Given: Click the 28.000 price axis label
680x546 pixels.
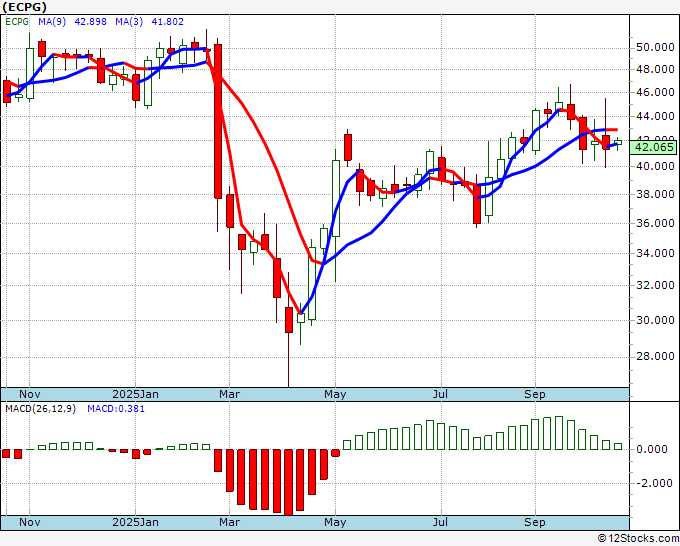Looking at the screenshot, I should point(655,356).
